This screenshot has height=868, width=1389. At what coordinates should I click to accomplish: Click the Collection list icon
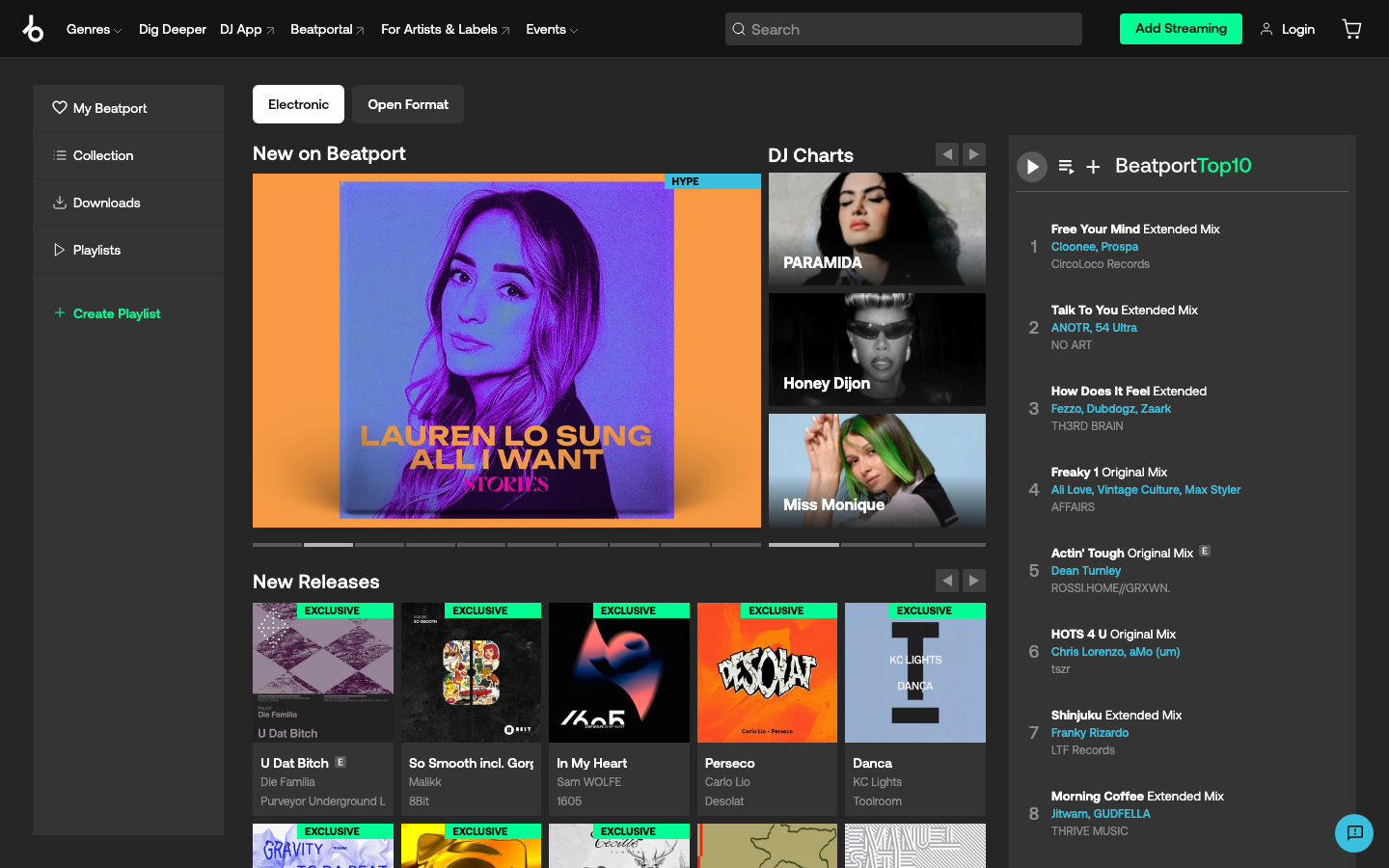pyautogui.click(x=60, y=155)
